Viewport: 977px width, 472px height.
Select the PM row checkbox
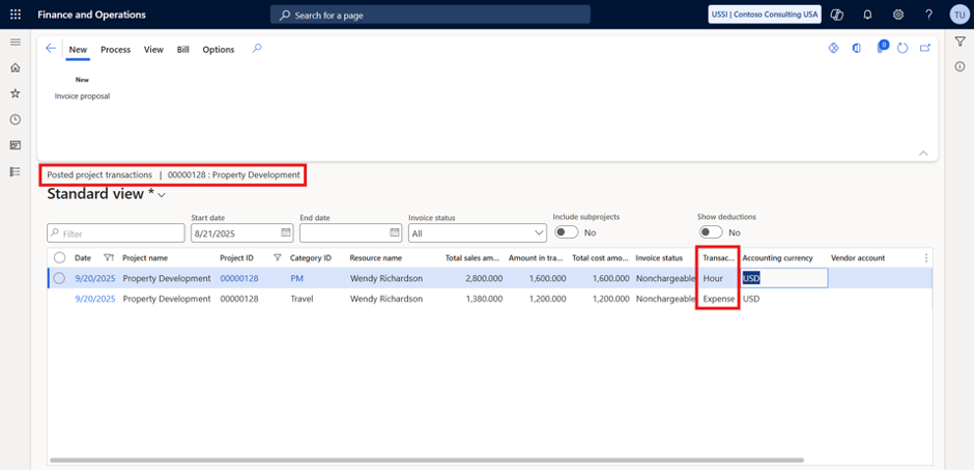[59, 278]
